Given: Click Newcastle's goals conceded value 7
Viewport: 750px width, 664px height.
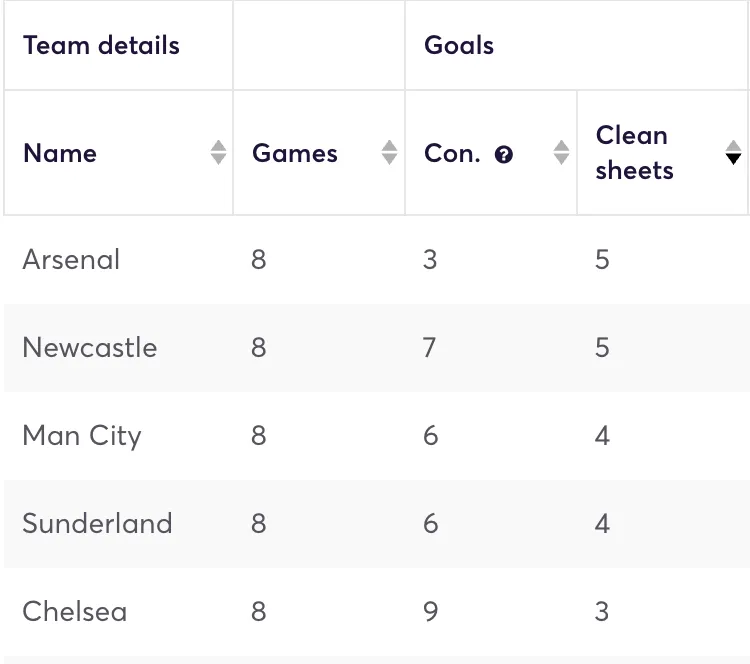Looking at the screenshot, I should pyautogui.click(x=430, y=348).
